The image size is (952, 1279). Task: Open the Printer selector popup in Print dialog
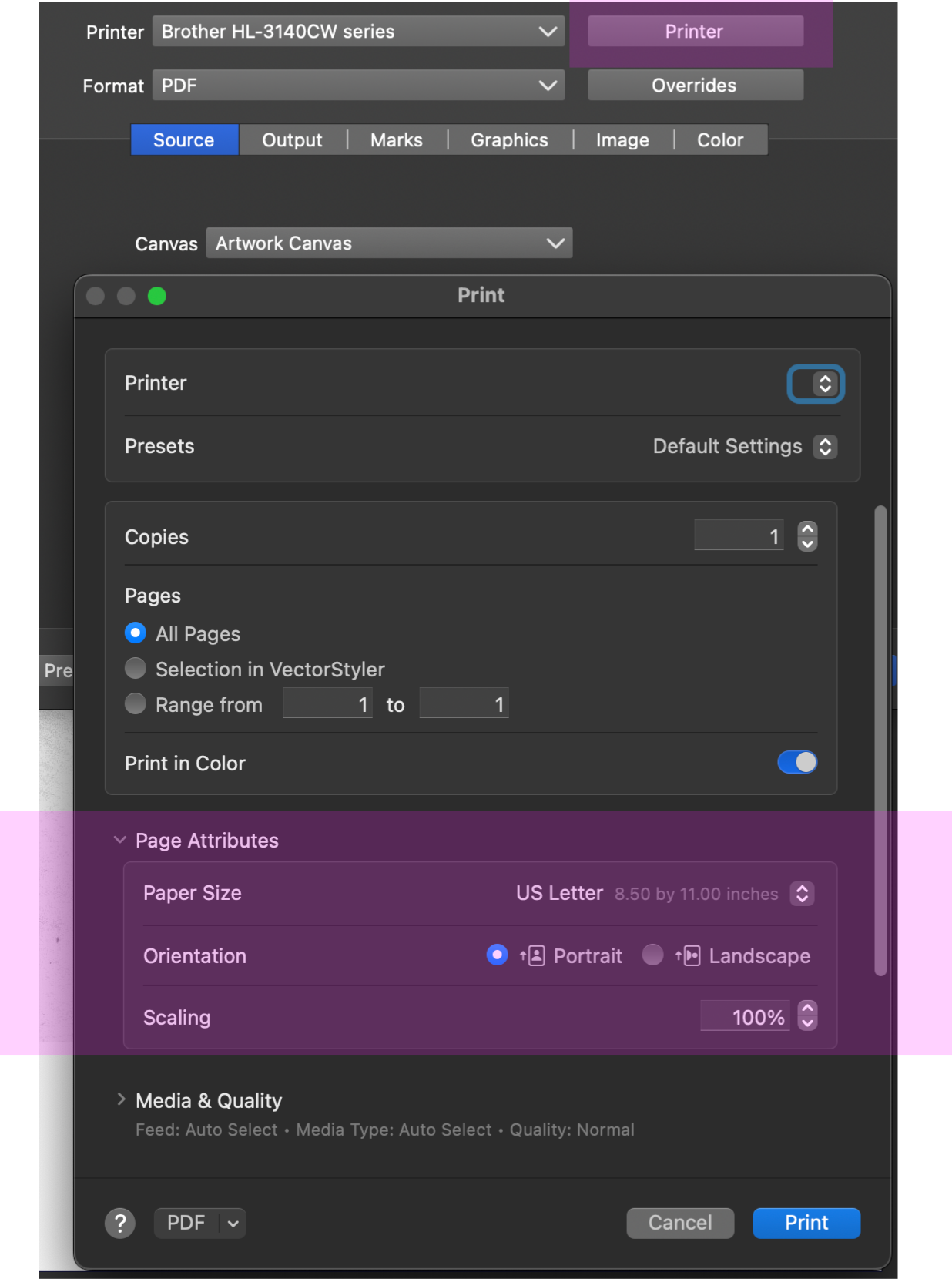816,384
